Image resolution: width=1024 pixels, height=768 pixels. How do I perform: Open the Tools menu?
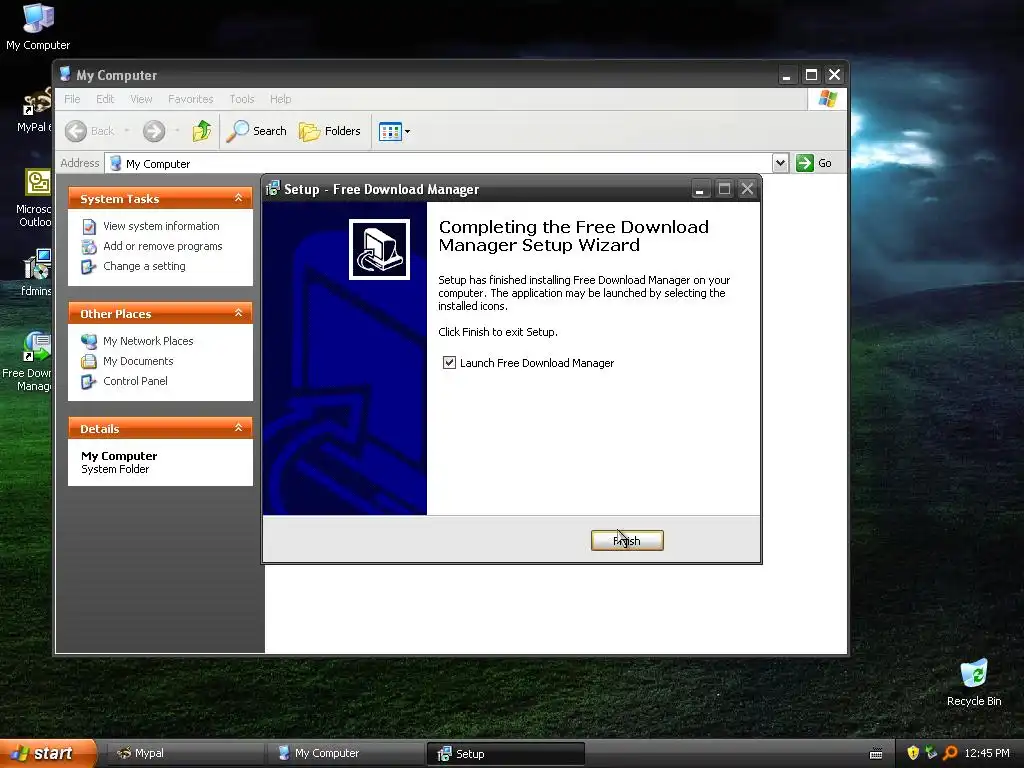click(x=242, y=99)
